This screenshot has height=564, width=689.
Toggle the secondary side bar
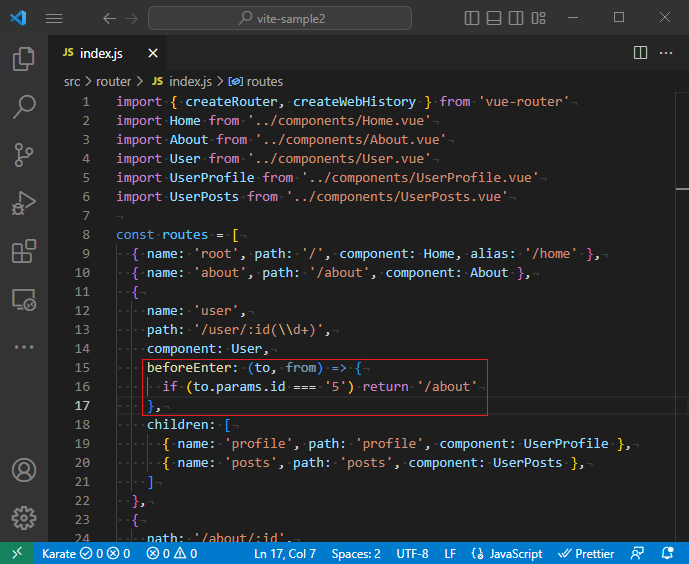(x=516, y=18)
